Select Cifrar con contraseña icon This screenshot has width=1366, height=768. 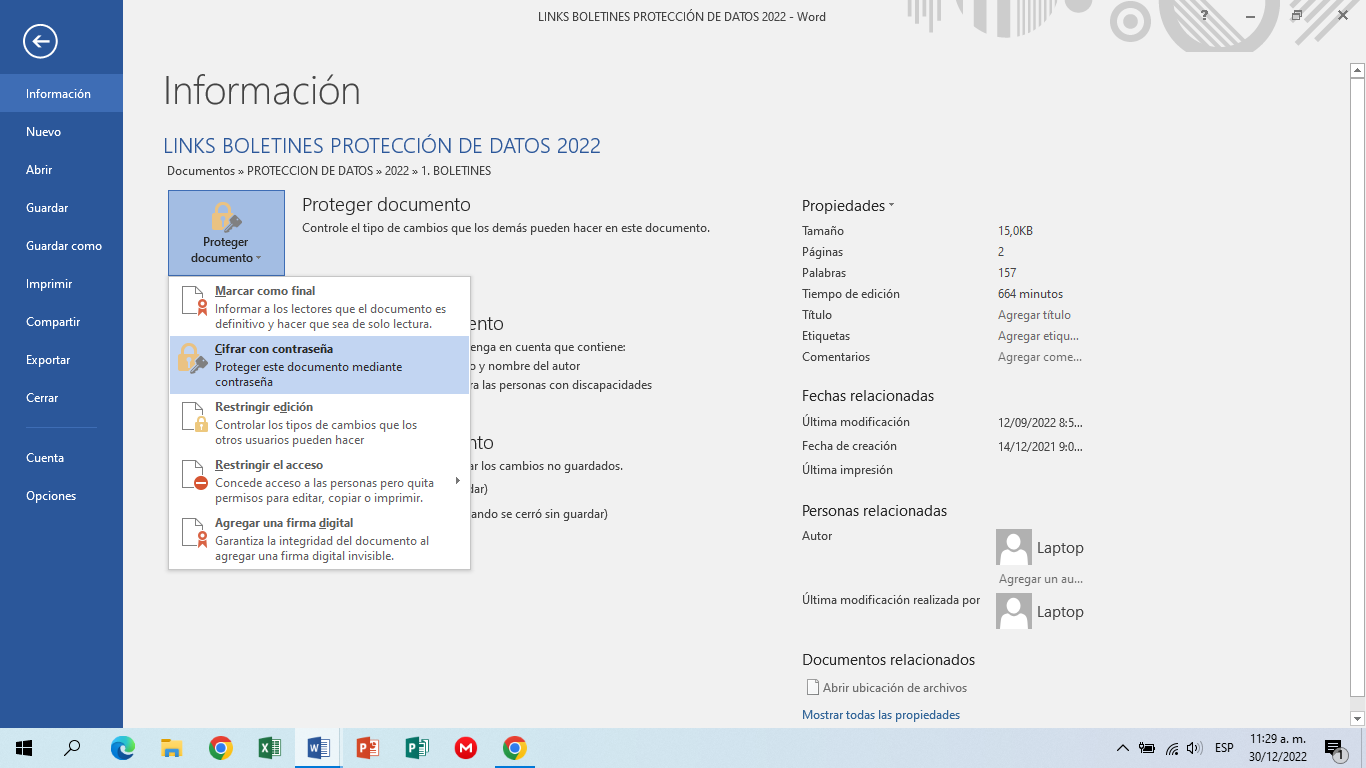point(193,360)
